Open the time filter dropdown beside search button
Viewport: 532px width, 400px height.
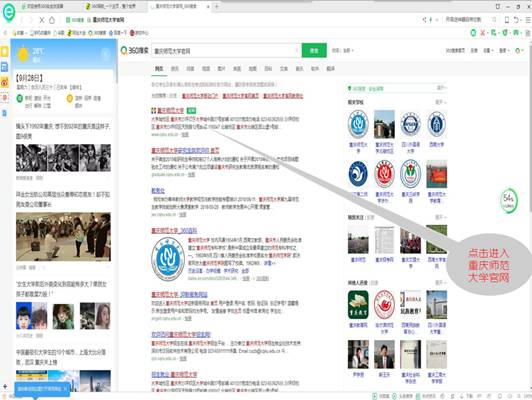point(342,51)
